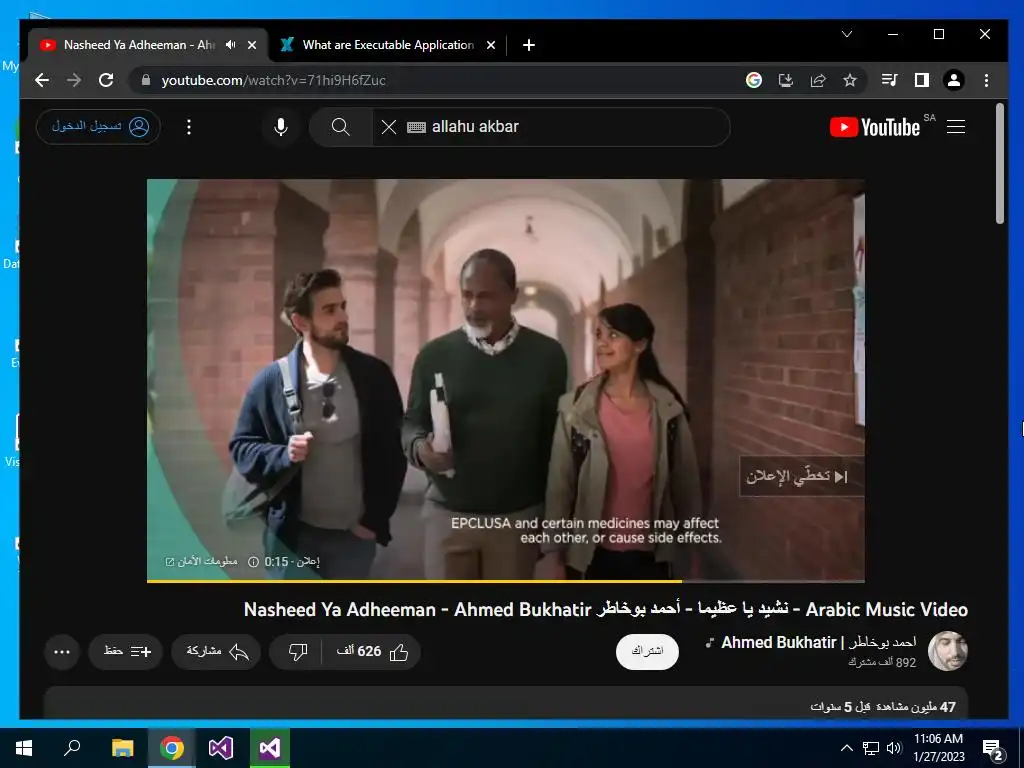Click Chrome icon in the taskbar
The image size is (1024, 768).
click(172, 748)
